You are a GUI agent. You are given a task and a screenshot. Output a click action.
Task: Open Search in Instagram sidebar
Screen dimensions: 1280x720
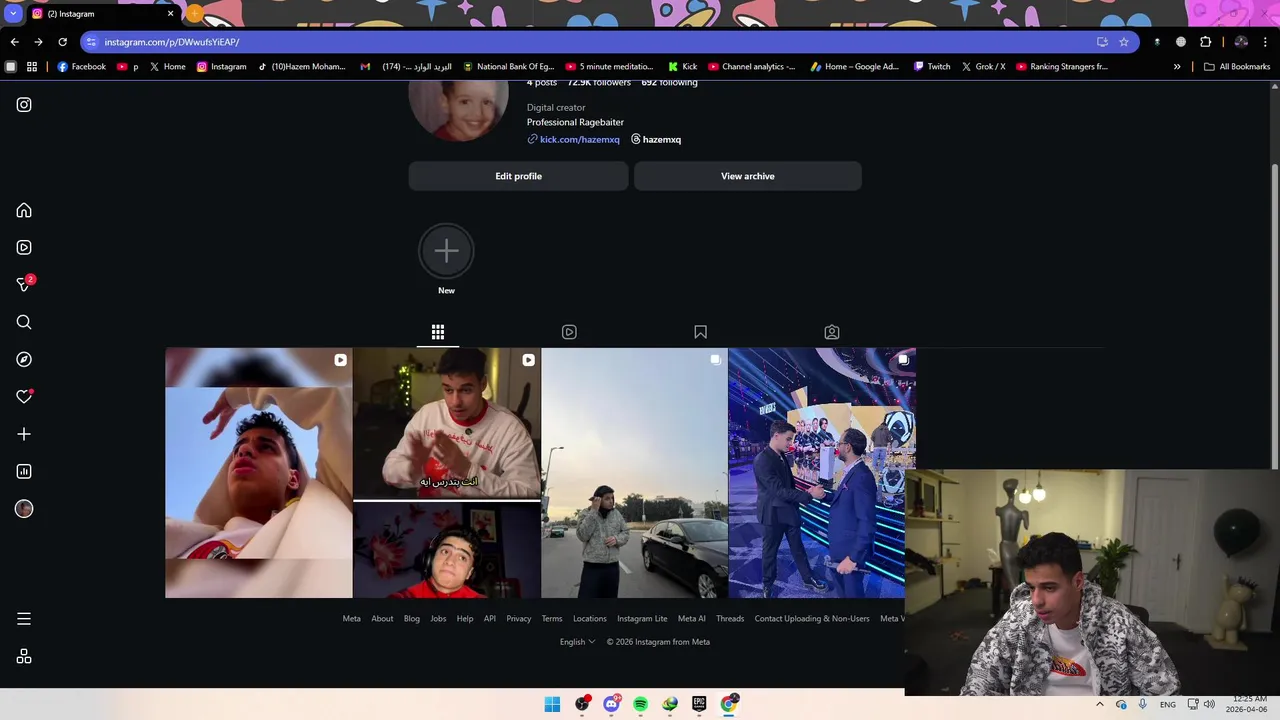click(24, 322)
